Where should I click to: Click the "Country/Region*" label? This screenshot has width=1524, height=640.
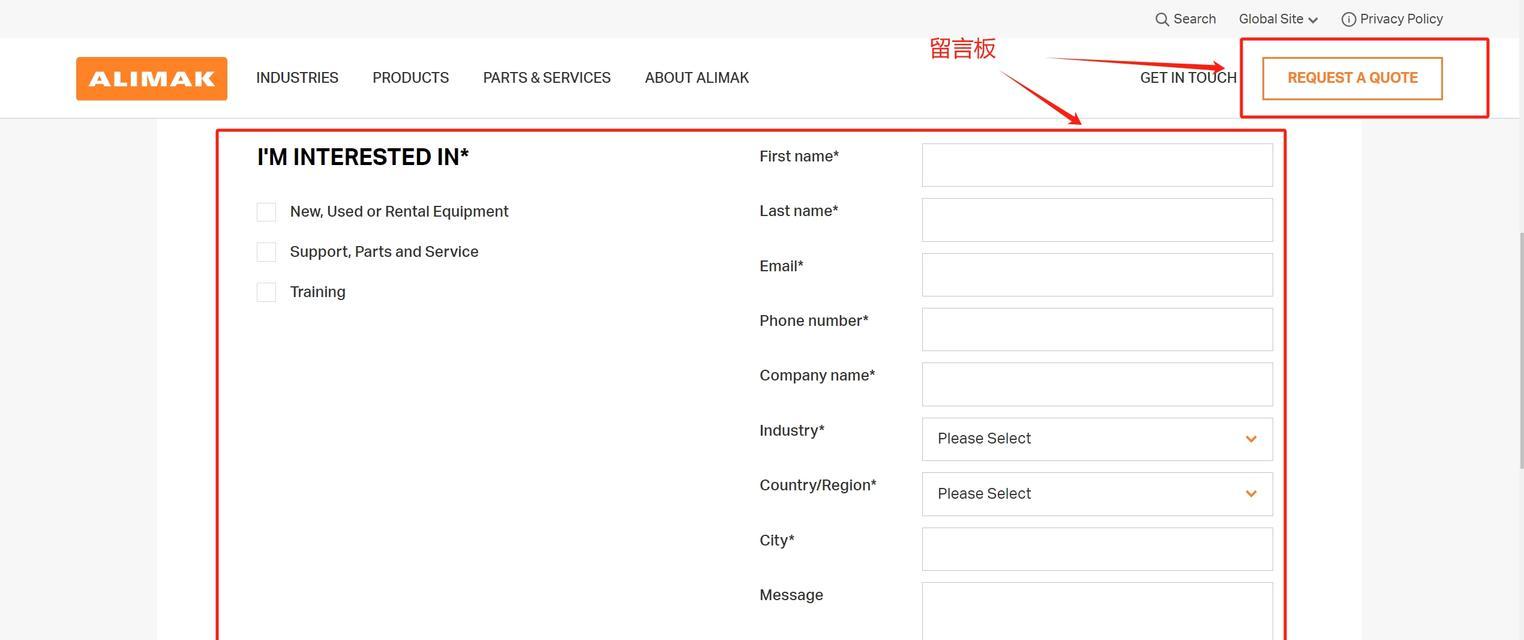pos(818,486)
